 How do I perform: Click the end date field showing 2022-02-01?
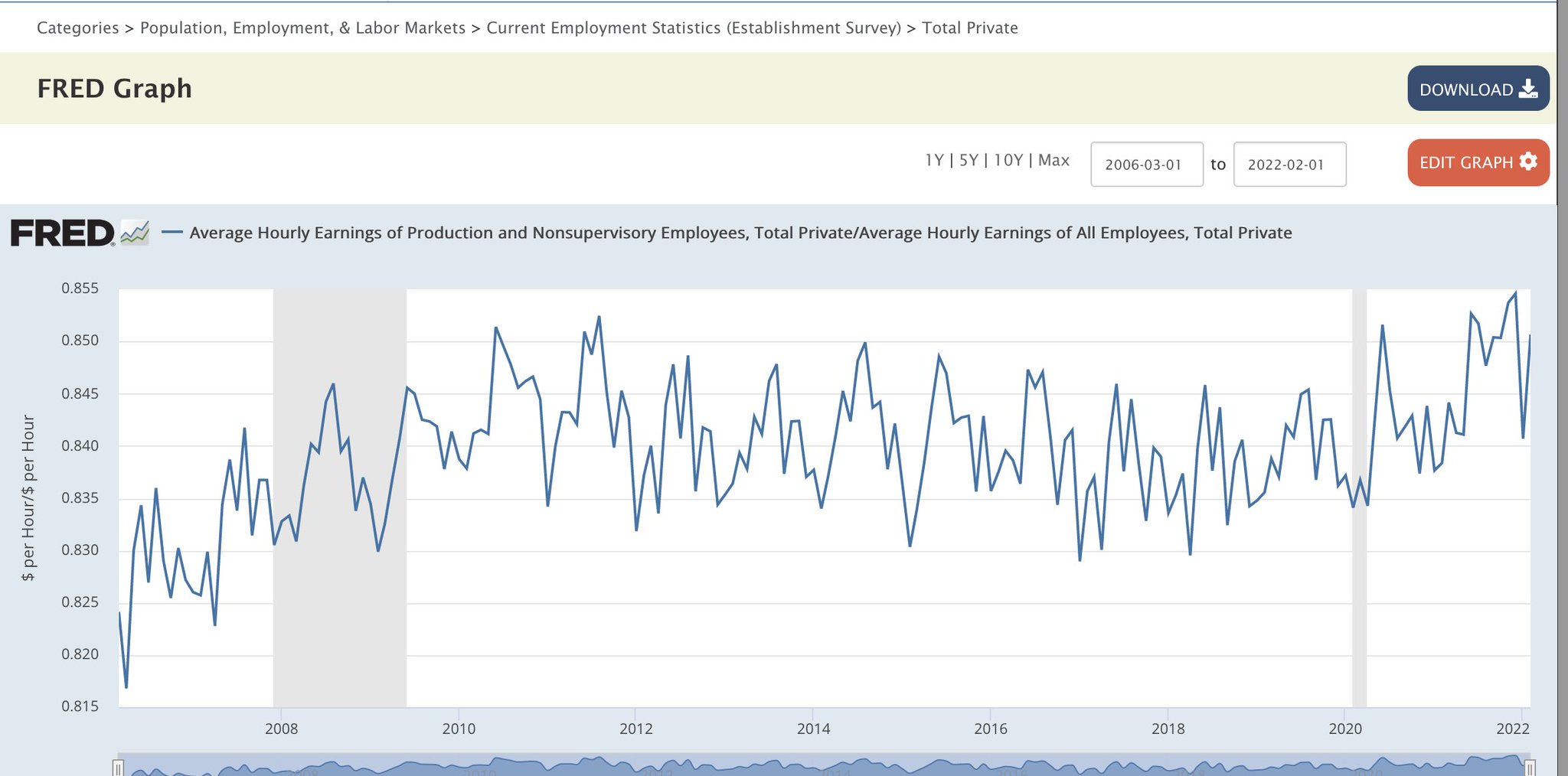(1289, 164)
